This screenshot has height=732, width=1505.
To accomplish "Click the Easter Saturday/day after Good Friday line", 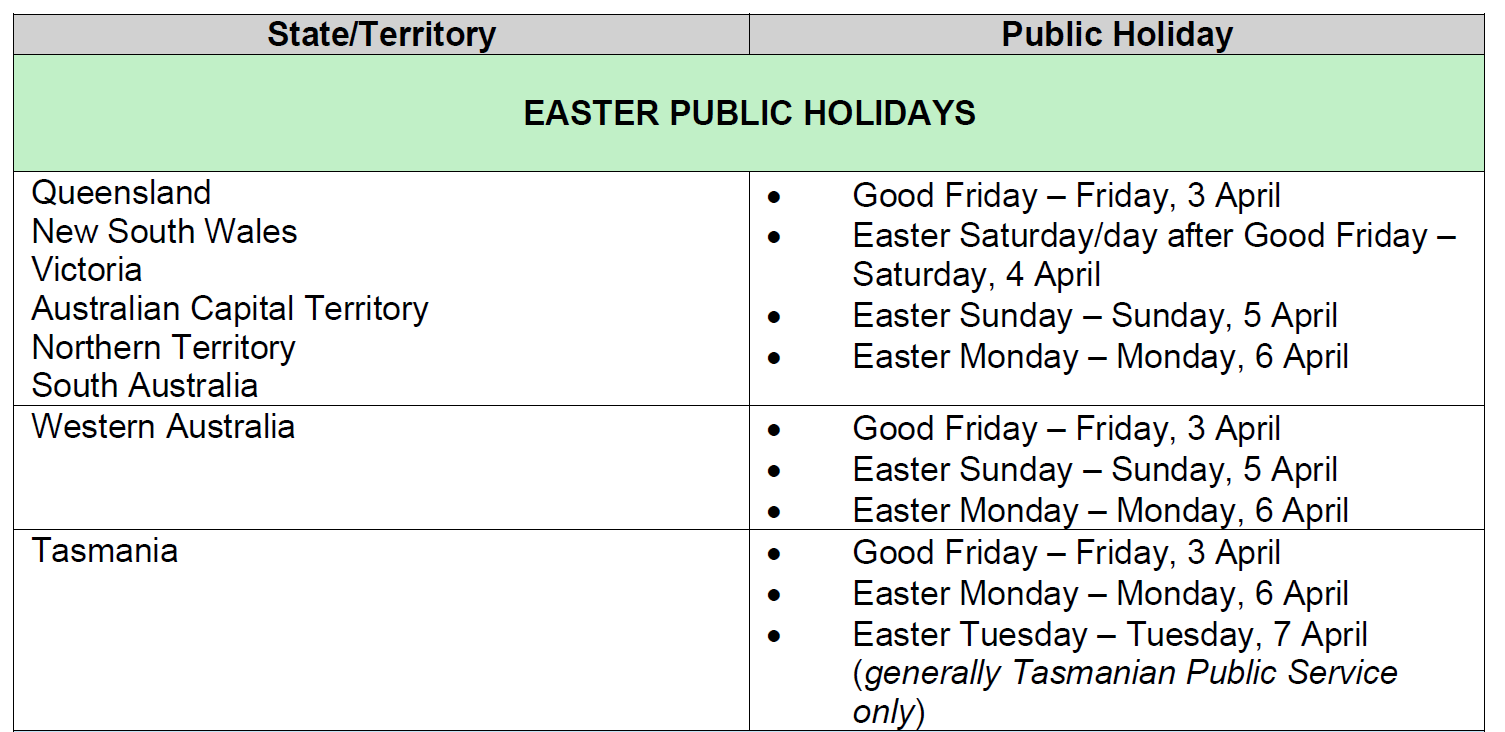I will point(1154,236).
